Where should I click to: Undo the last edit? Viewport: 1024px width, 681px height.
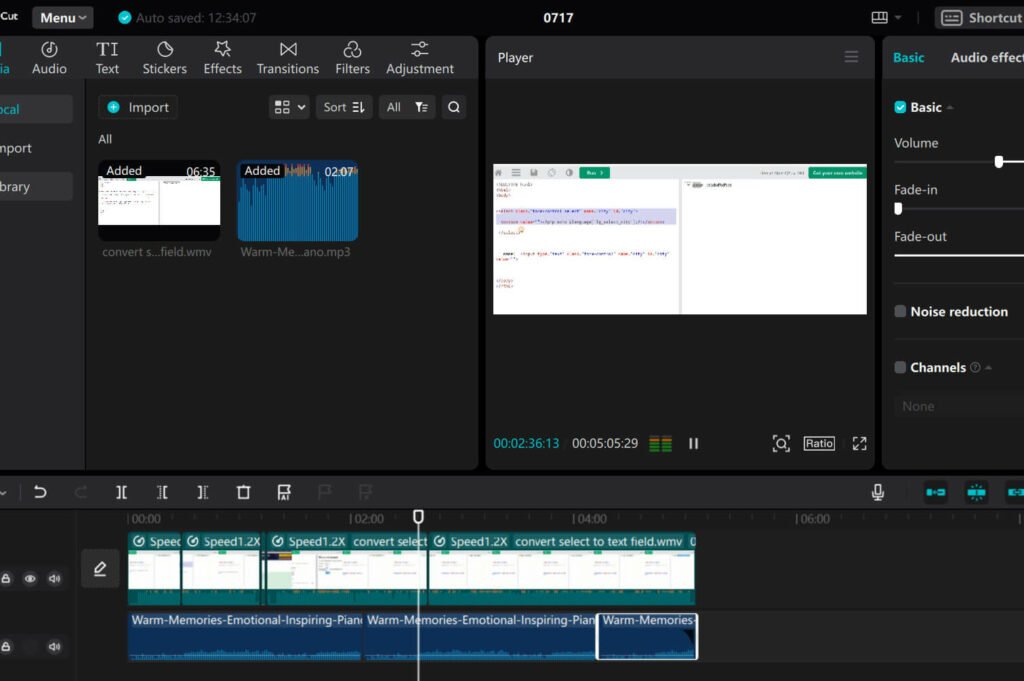pyautogui.click(x=40, y=492)
